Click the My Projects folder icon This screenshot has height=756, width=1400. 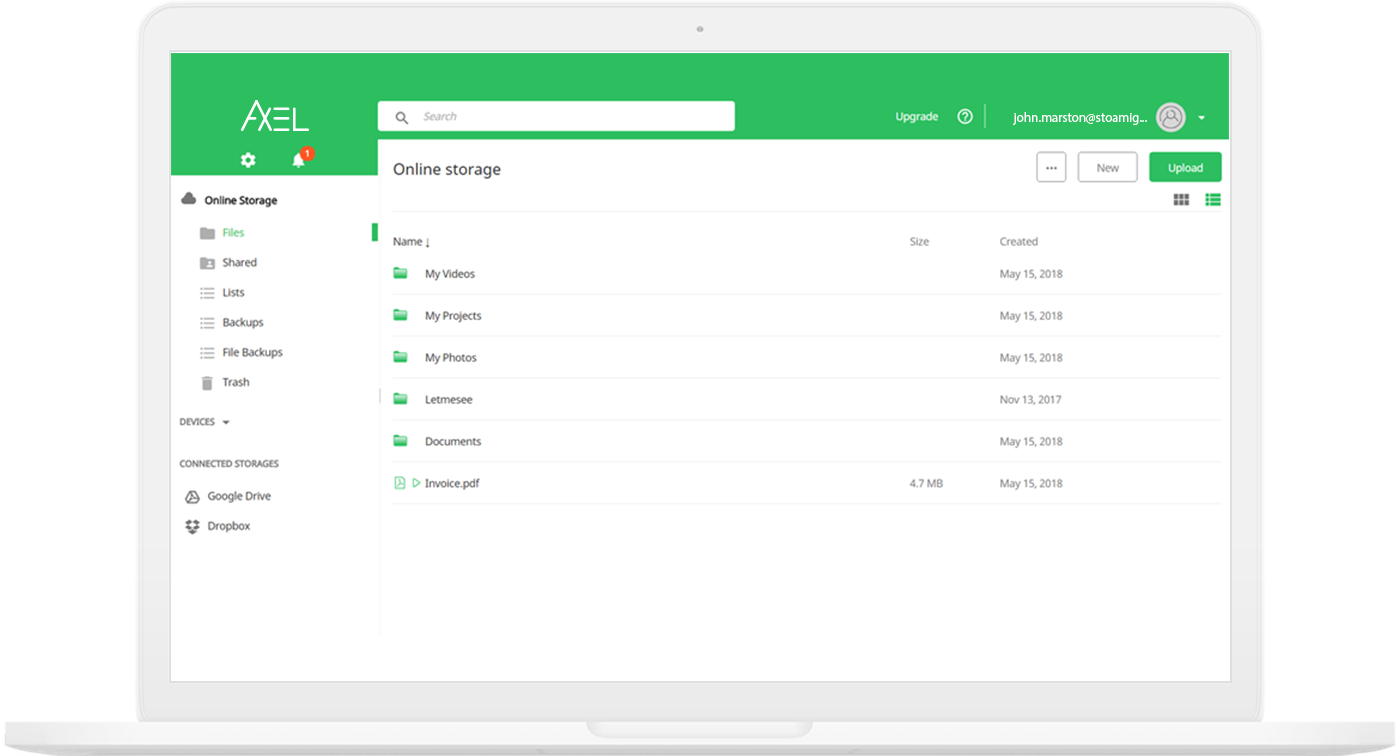coord(401,315)
